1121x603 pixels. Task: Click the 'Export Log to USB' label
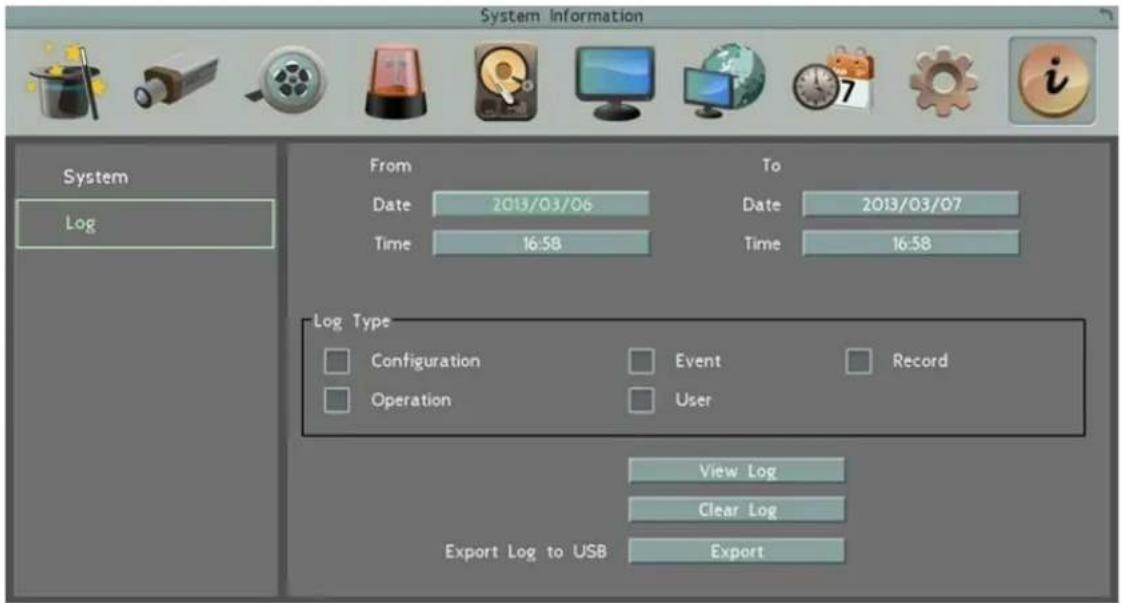525,552
